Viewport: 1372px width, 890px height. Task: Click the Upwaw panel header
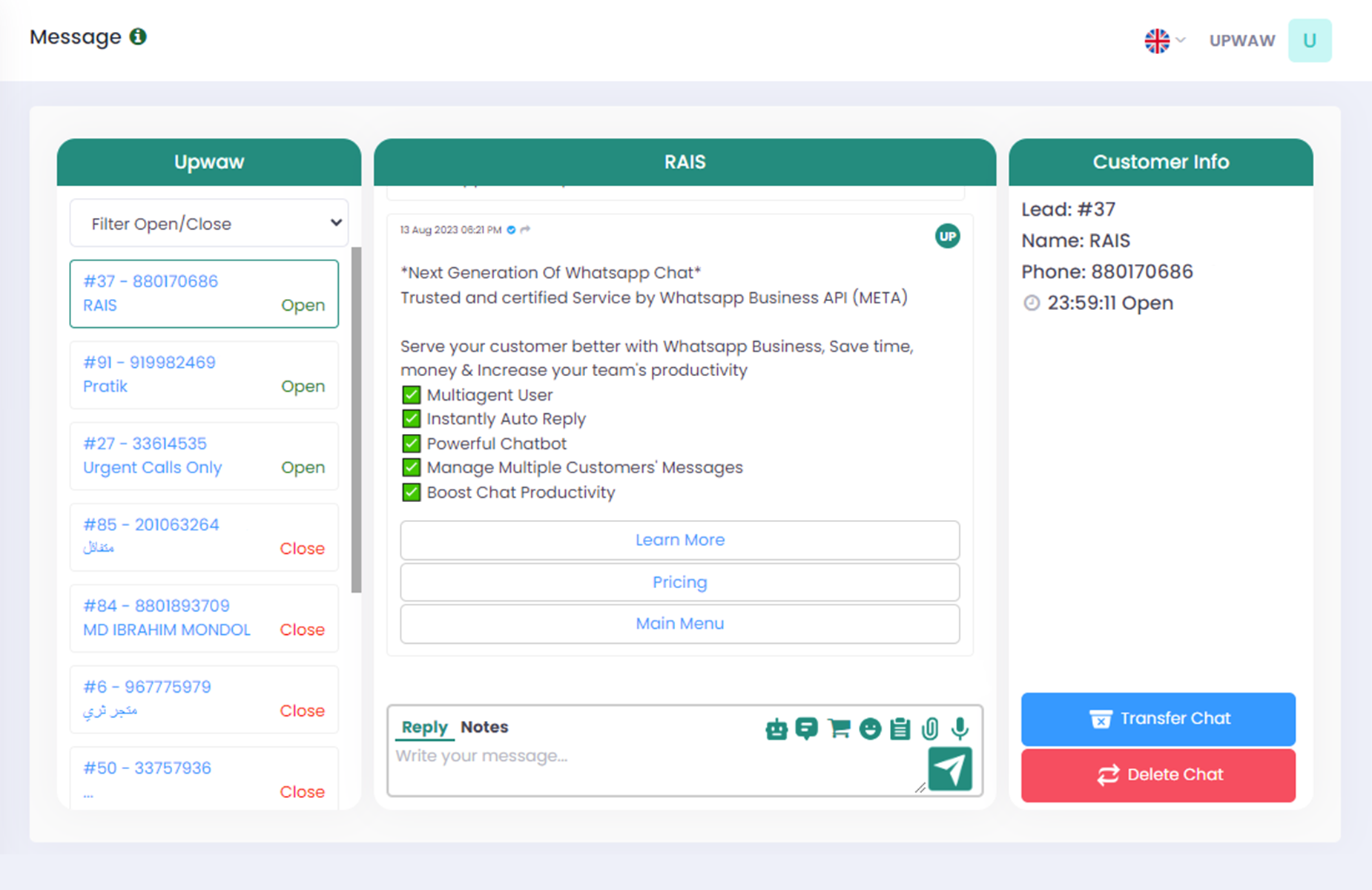tap(209, 162)
